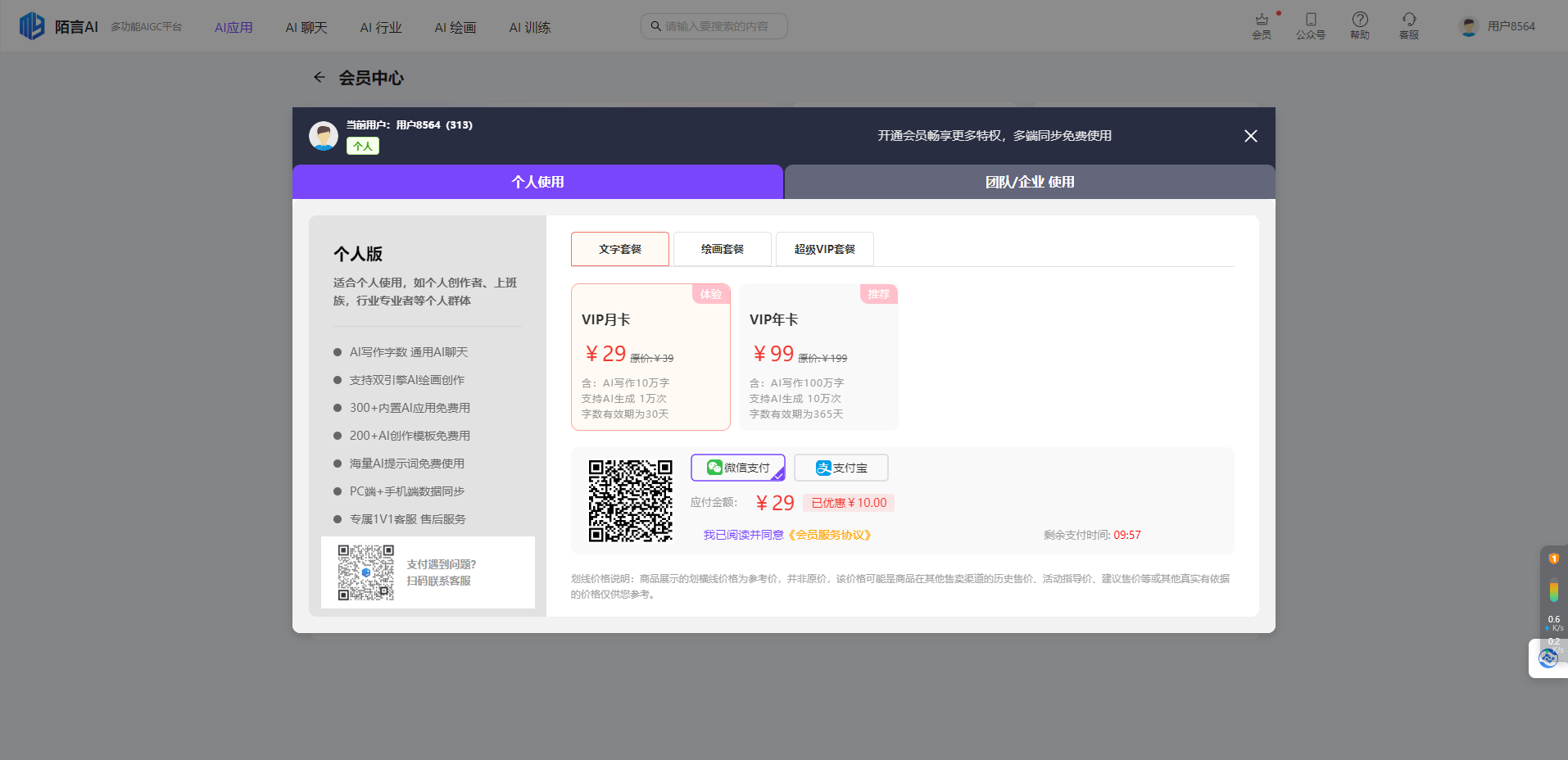The width and height of the screenshot is (1568, 760).
Task: Click the payment QR code image
Action: coord(630,500)
